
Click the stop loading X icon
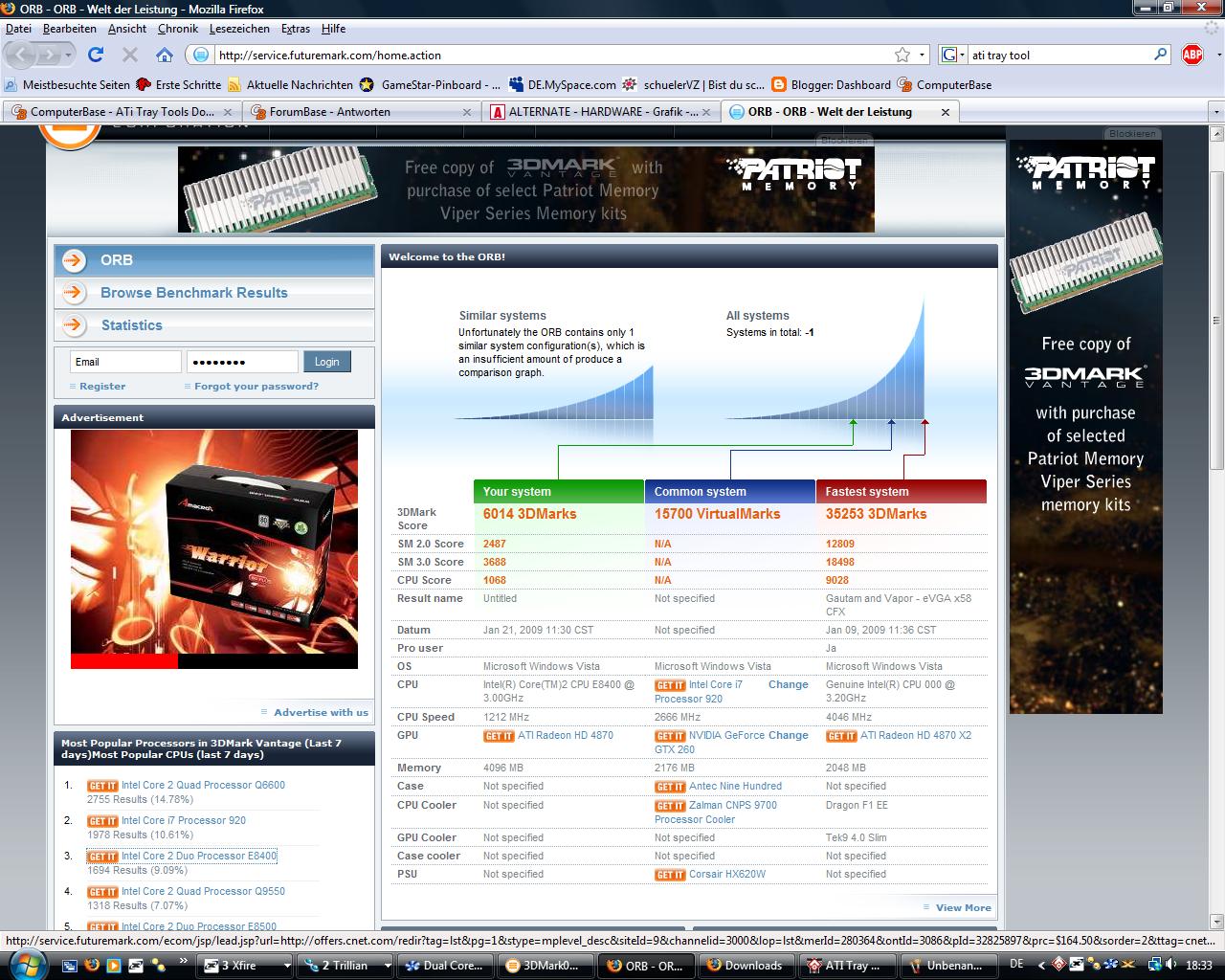coord(130,55)
